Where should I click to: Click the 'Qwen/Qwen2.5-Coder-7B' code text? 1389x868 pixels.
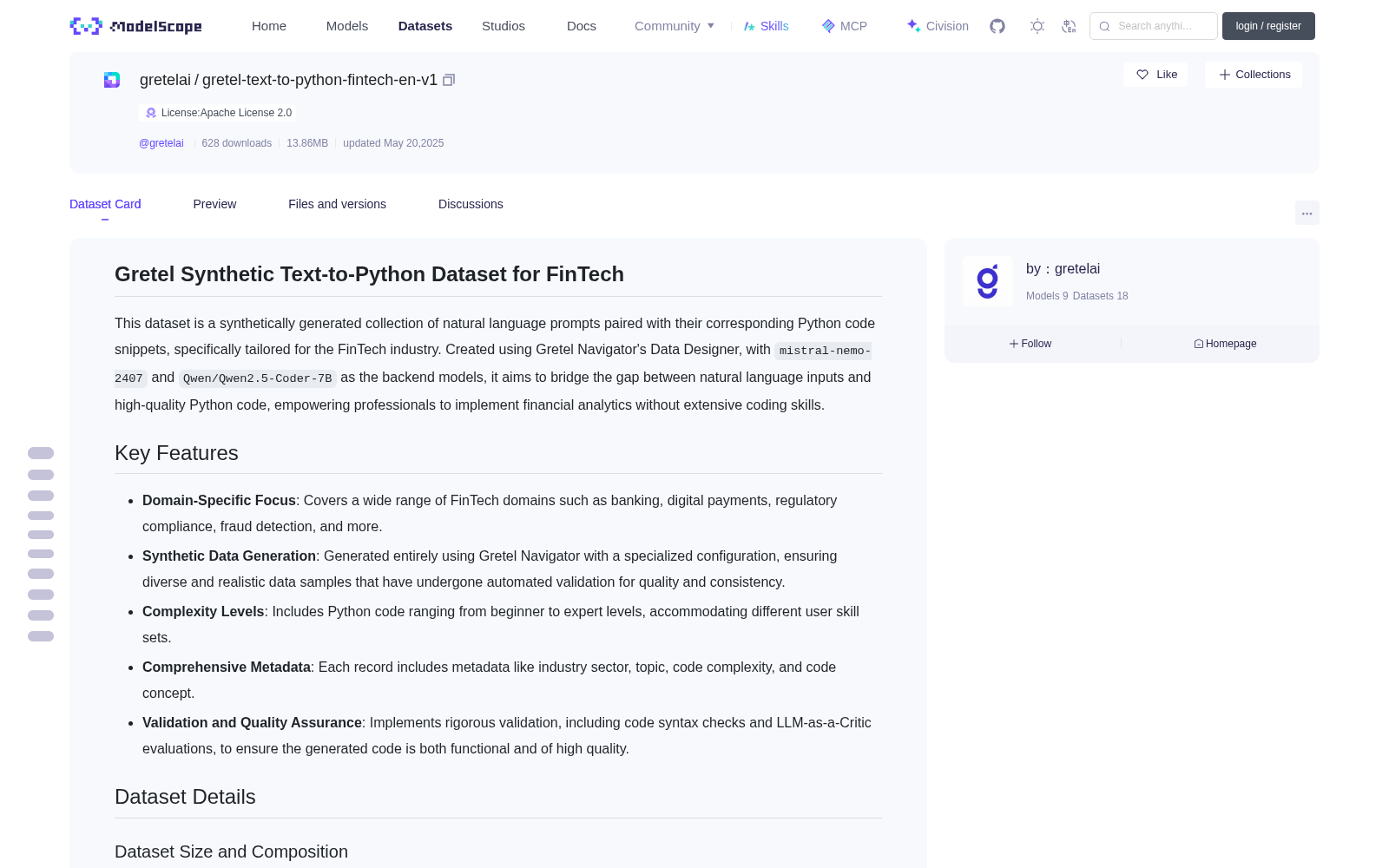[257, 378]
